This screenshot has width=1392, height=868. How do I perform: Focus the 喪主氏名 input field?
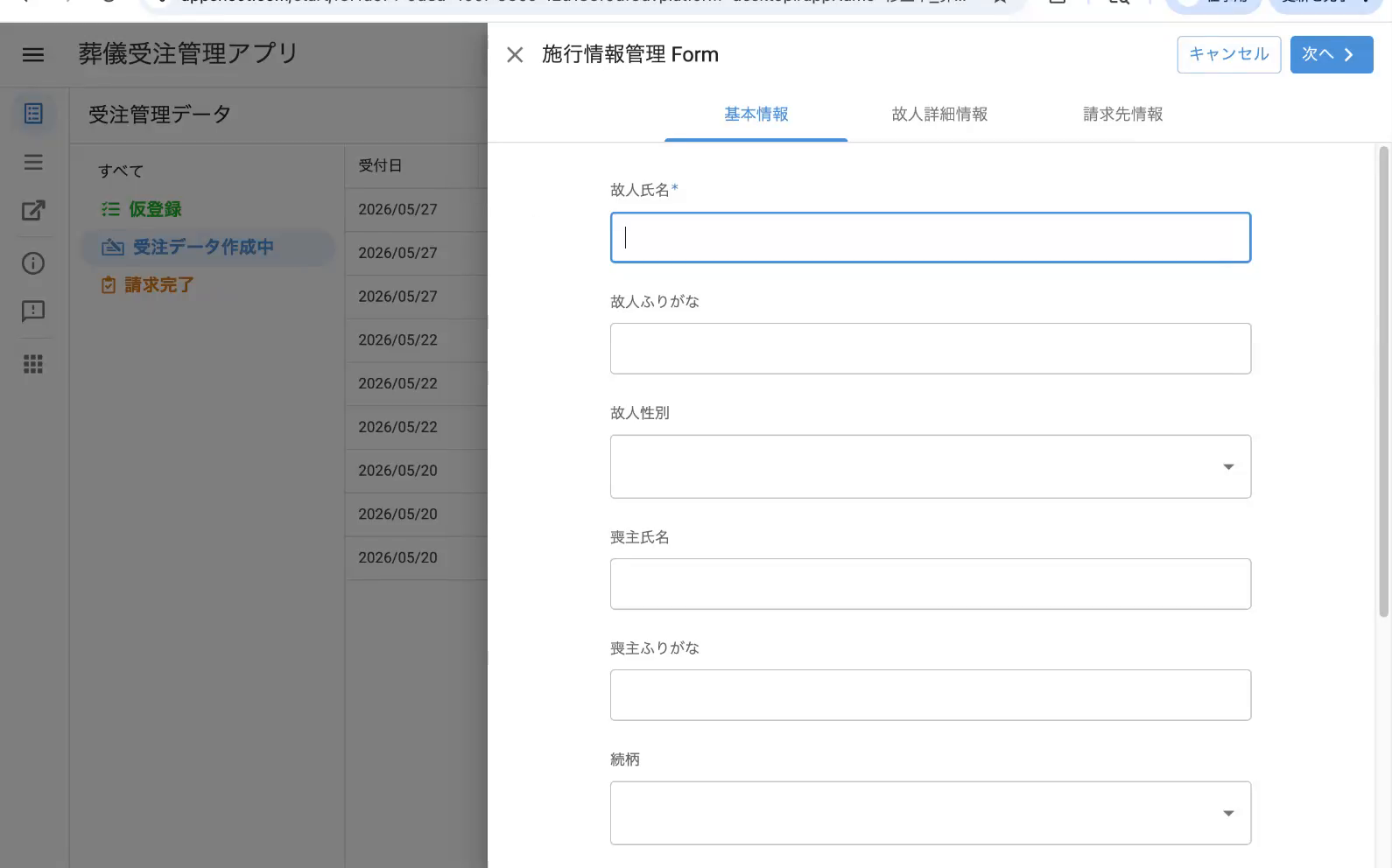point(931,584)
